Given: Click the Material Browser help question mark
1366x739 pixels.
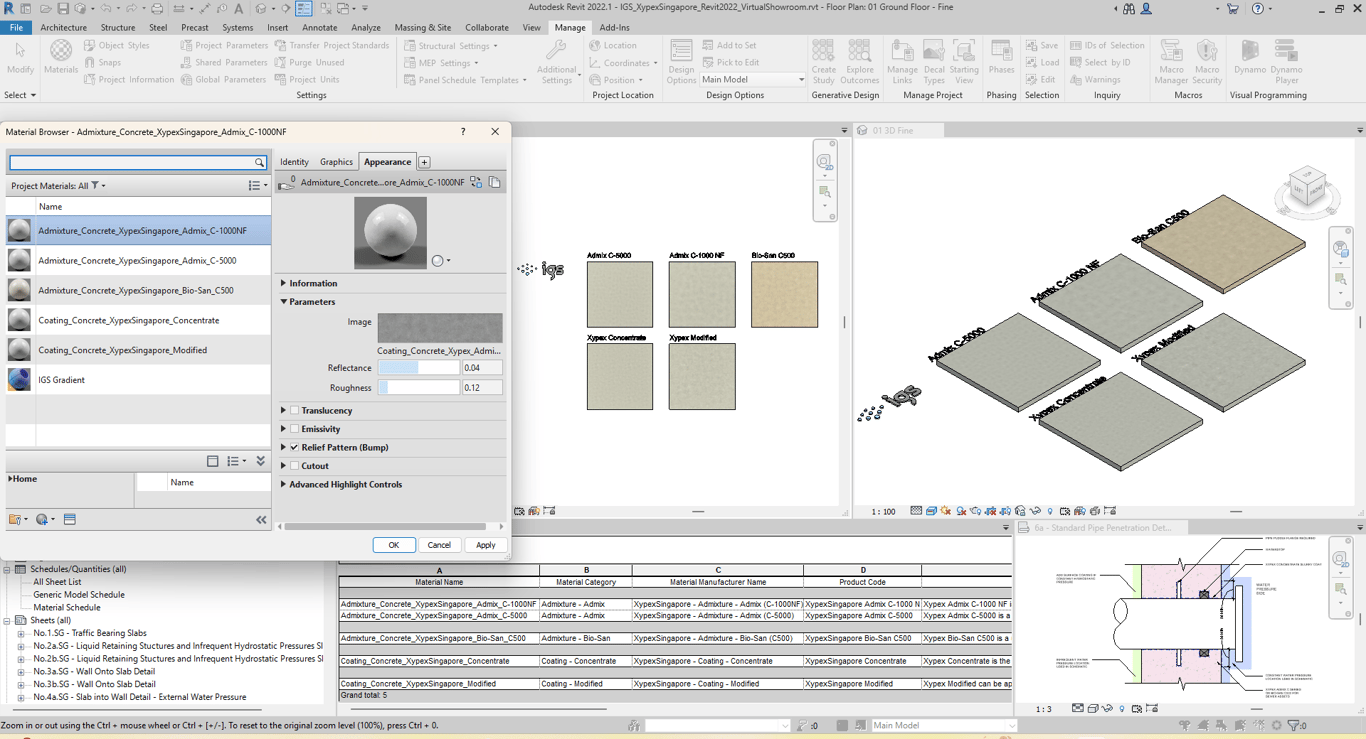Looking at the screenshot, I should tap(462, 131).
